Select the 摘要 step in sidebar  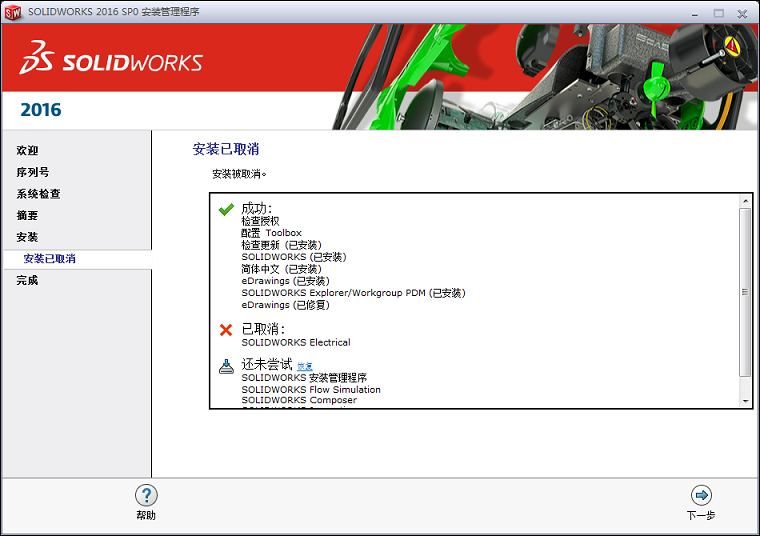27,215
